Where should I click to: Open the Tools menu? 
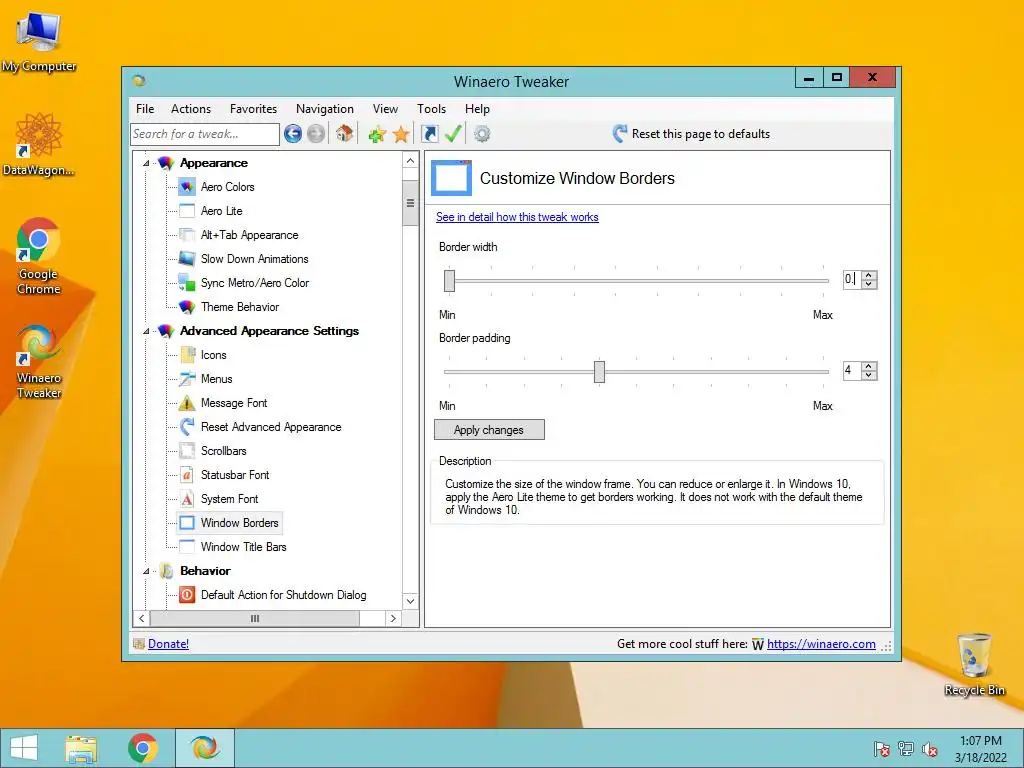431,109
